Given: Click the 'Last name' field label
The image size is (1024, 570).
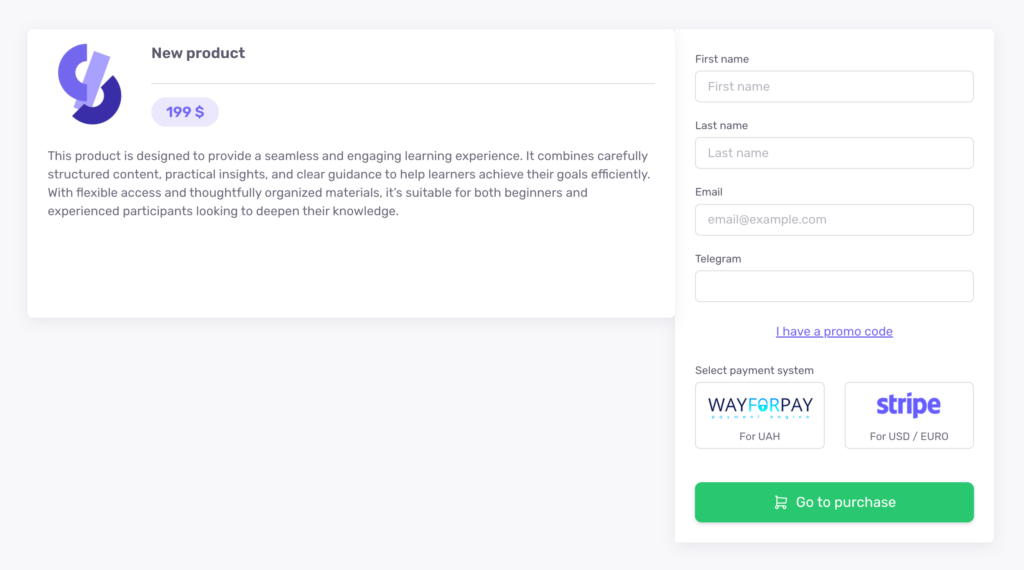Looking at the screenshot, I should coord(721,126).
